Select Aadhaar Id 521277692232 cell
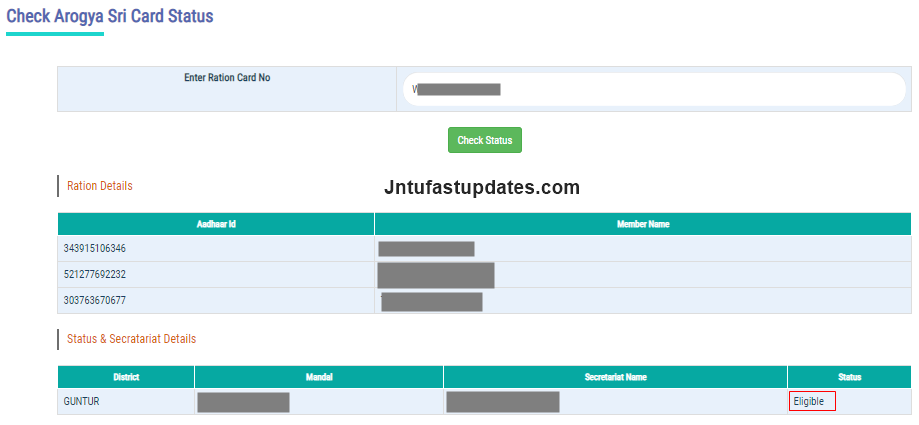The image size is (919, 425). tap(216, 274)
